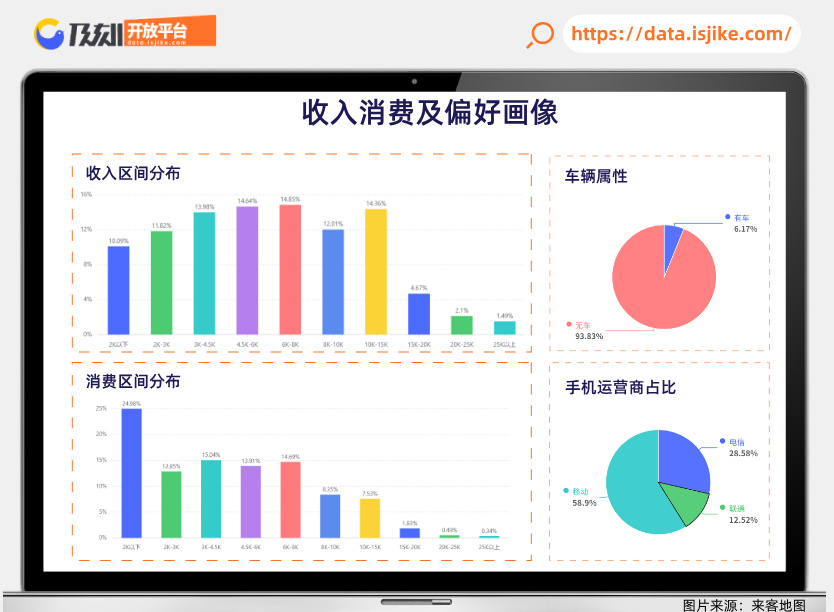Click the orange magnifier search icon
Viewport: 834px width, 612px height.
(x=540, y=35)
